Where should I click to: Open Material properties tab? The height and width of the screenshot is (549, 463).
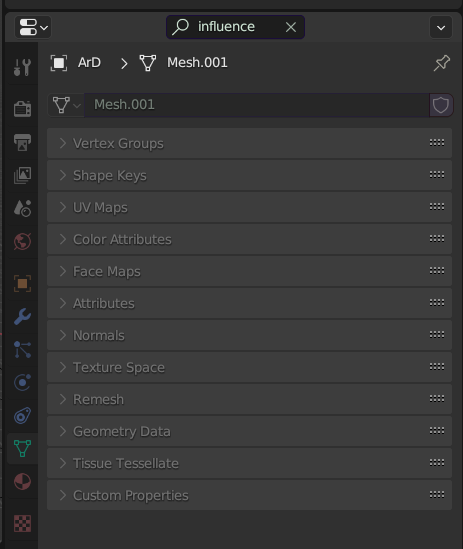(x=22, y=481)
